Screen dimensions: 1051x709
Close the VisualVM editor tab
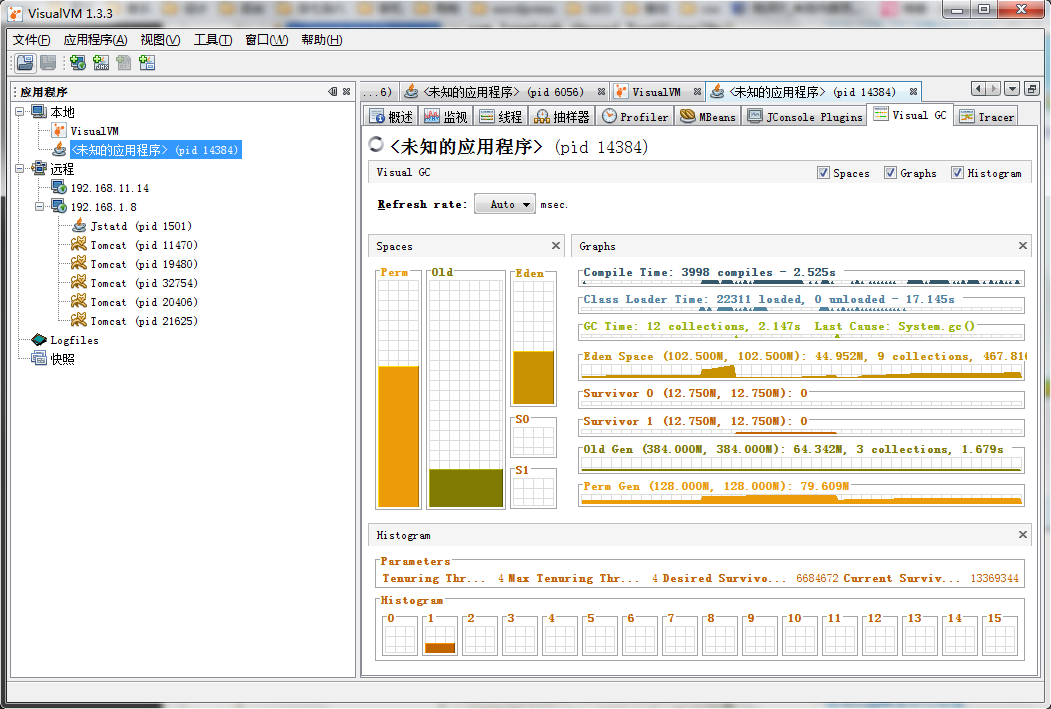click(698, 92)
